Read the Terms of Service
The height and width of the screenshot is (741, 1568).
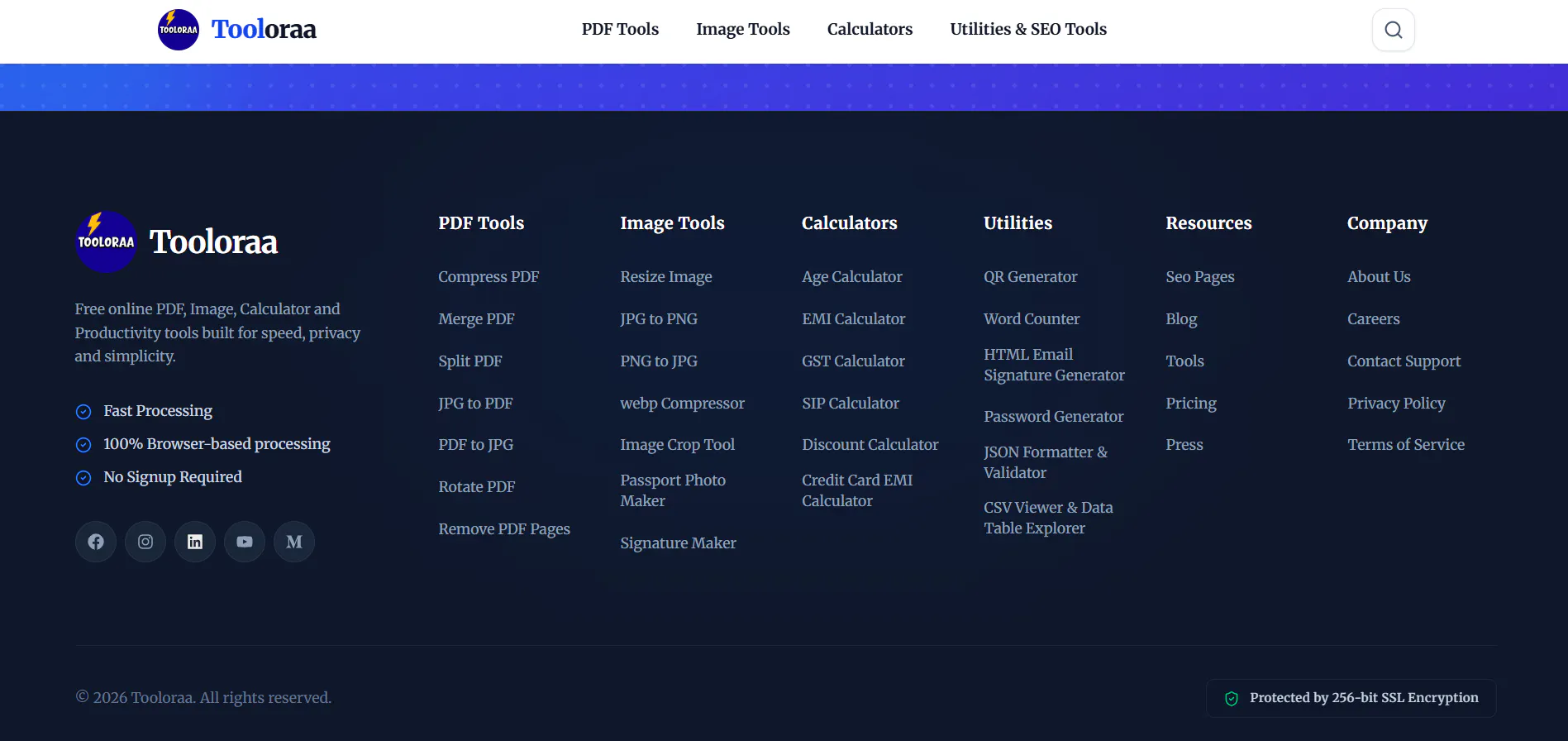point(1406,445)
